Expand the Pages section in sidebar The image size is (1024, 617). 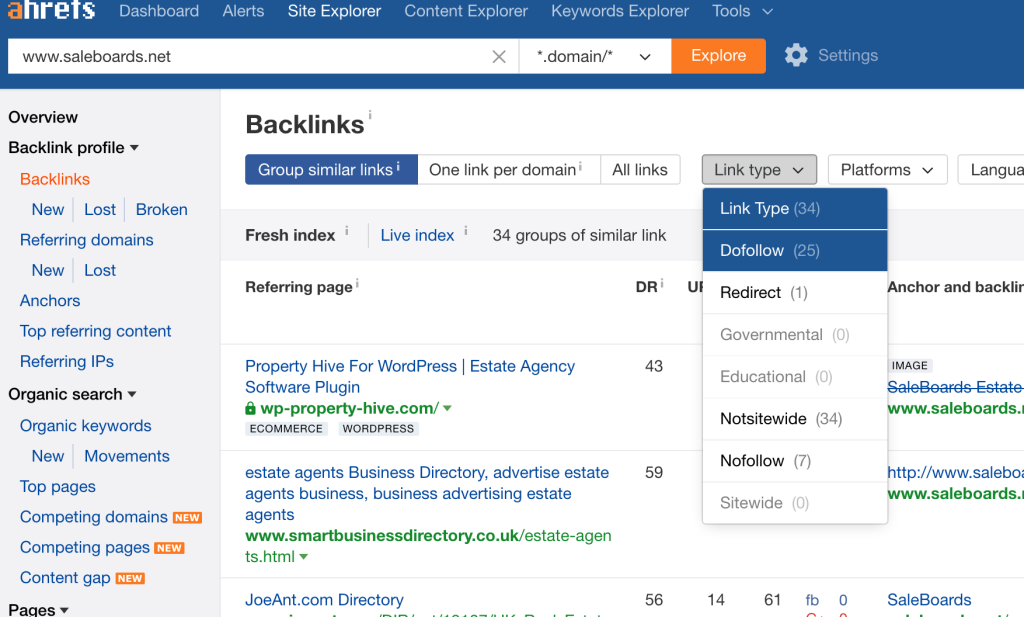38,609
